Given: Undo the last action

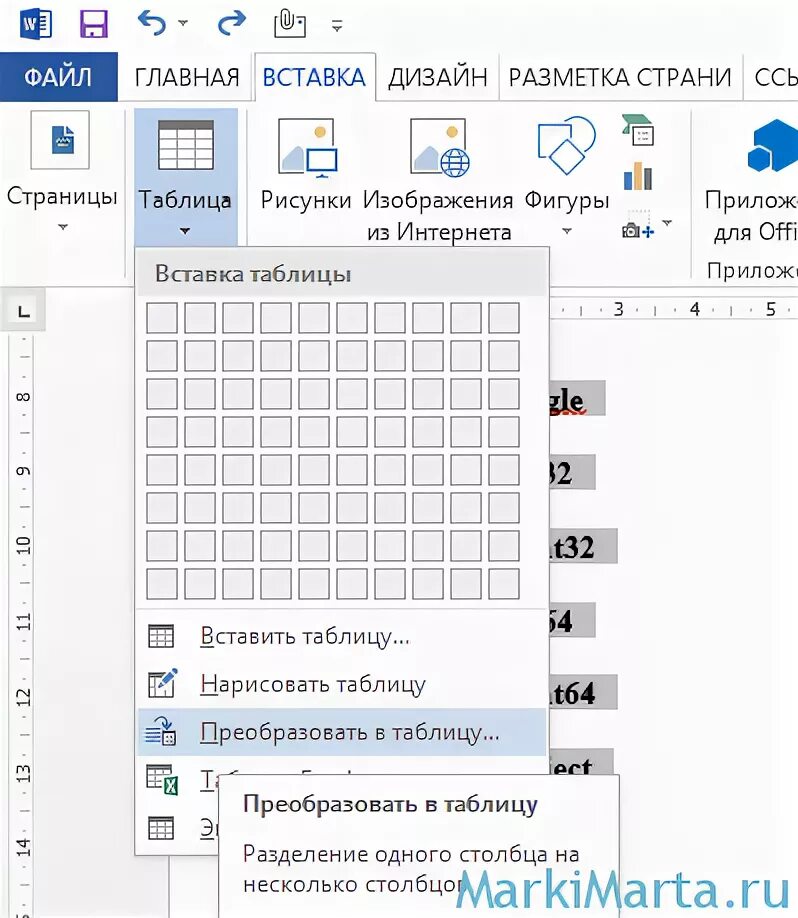Looking at the screenshot, I should pos(152,23).
